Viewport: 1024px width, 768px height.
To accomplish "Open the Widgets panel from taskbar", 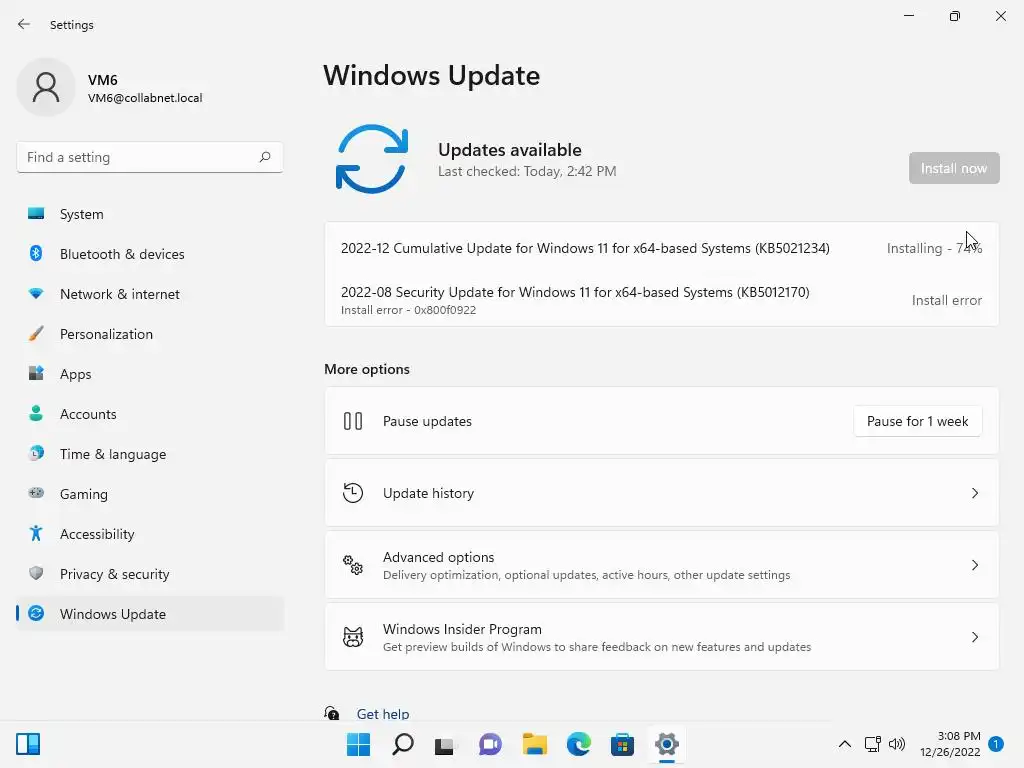I will tap(28, 744).
